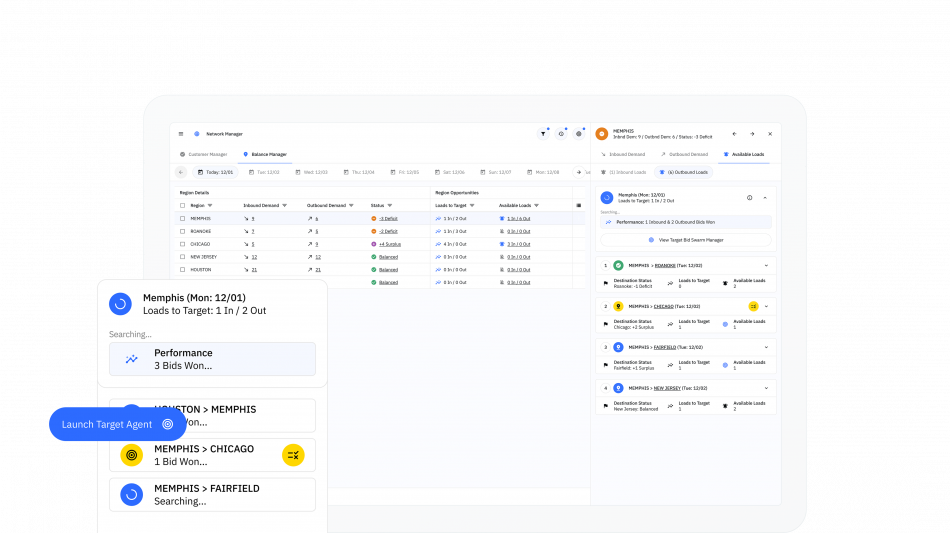Image resolution: width=950 pixels, height=533 pixels.
Task: Open the -3 Deficit status link for Memphis
Action: pos(388,218)
